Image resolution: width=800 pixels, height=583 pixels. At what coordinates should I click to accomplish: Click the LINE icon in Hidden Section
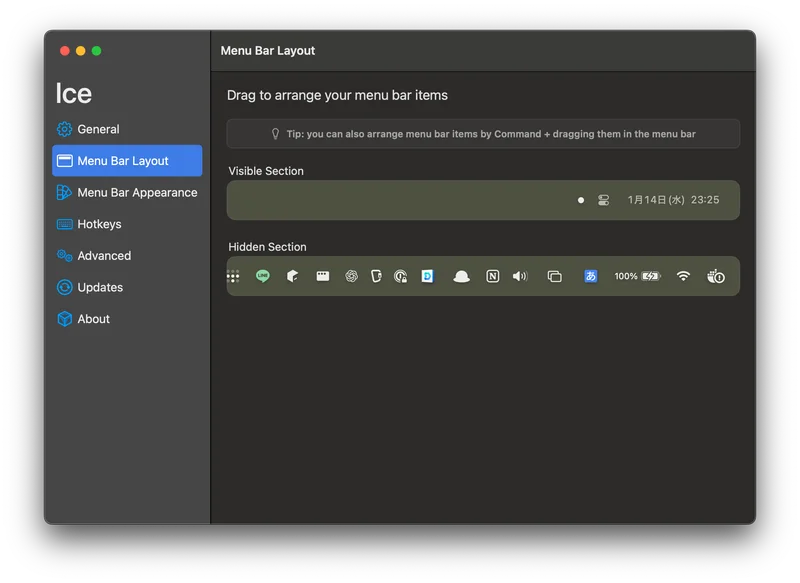coord(263,276)
